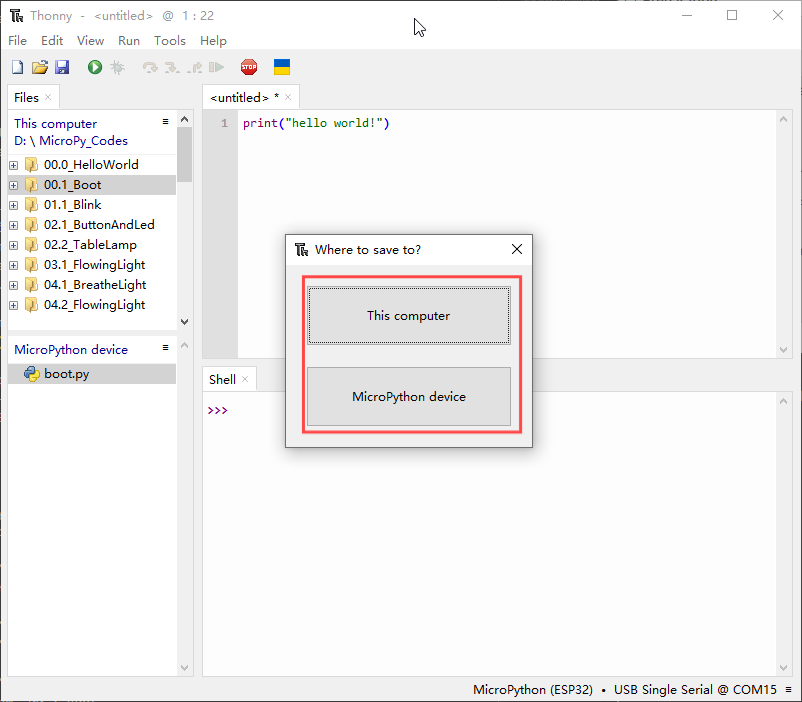Click file list scroll up arrow
Viewport: 802px width, 702px height.
185,119
